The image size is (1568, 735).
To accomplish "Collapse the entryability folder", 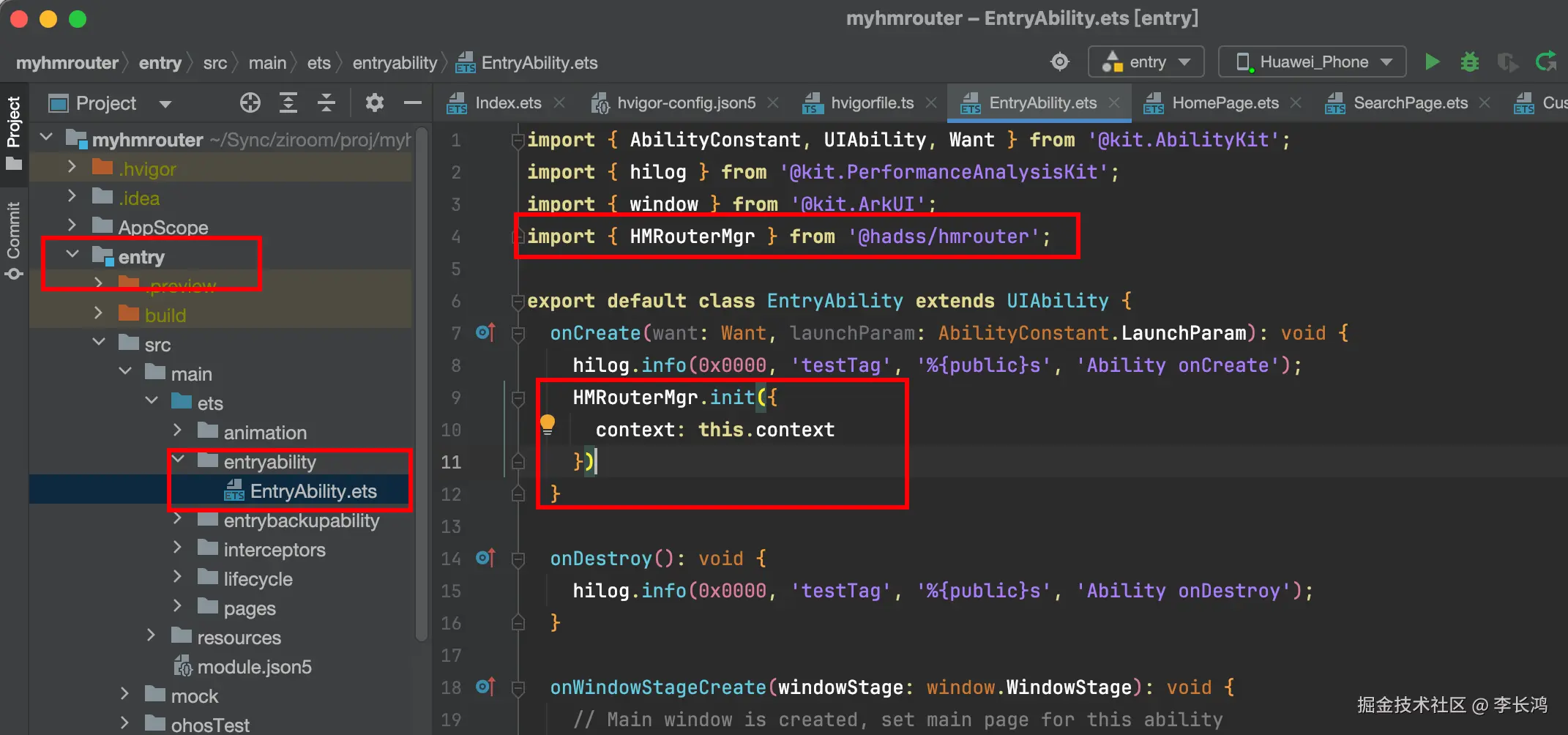I will (178, 460).
